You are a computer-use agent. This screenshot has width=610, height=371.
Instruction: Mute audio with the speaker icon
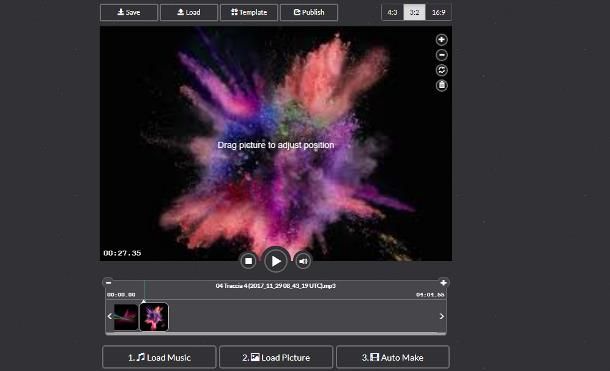pos(303,261)
